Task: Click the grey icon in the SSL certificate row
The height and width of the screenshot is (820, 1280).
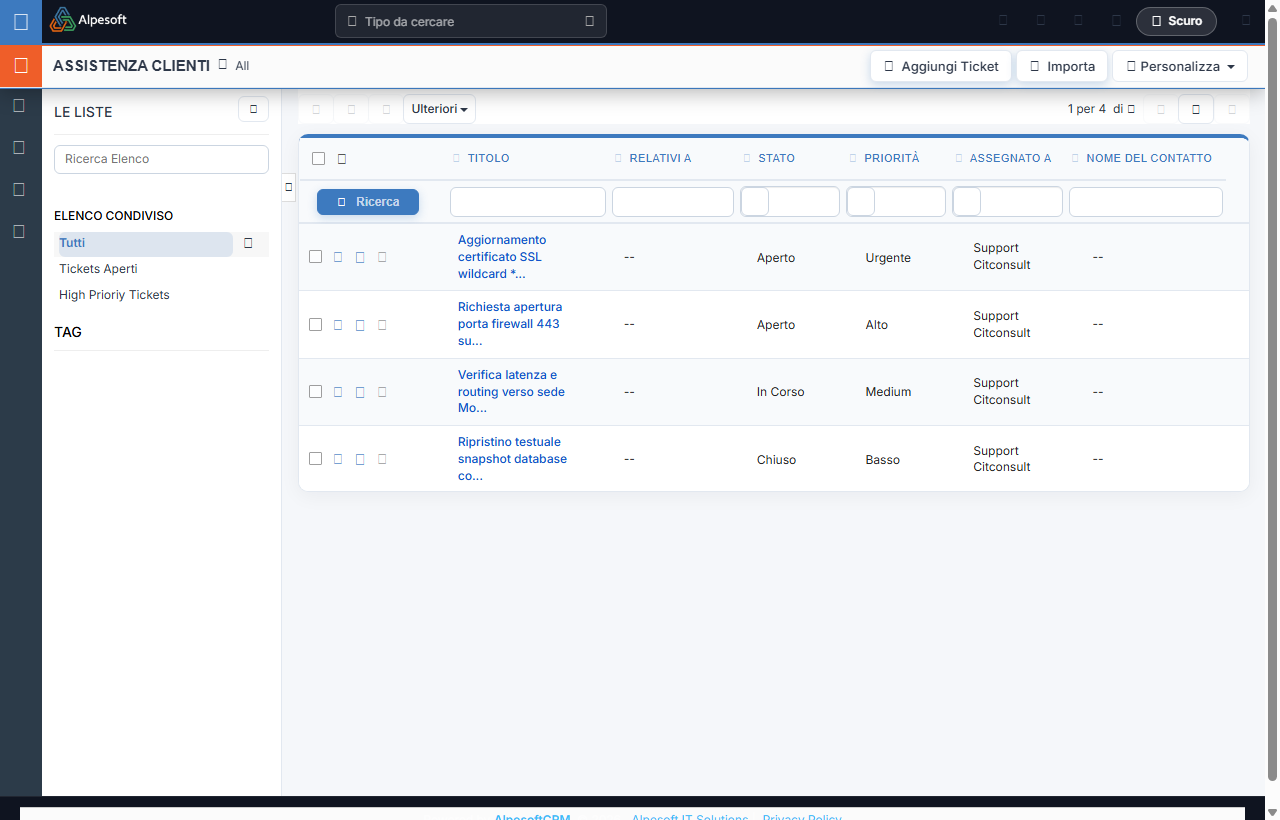Action: pos(382,257)
